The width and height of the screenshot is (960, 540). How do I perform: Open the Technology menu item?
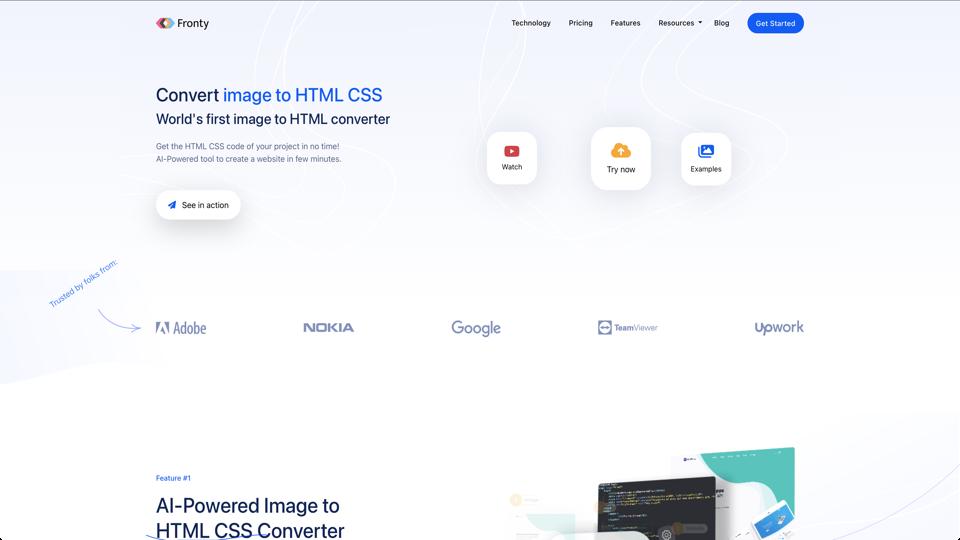[531, 23]
